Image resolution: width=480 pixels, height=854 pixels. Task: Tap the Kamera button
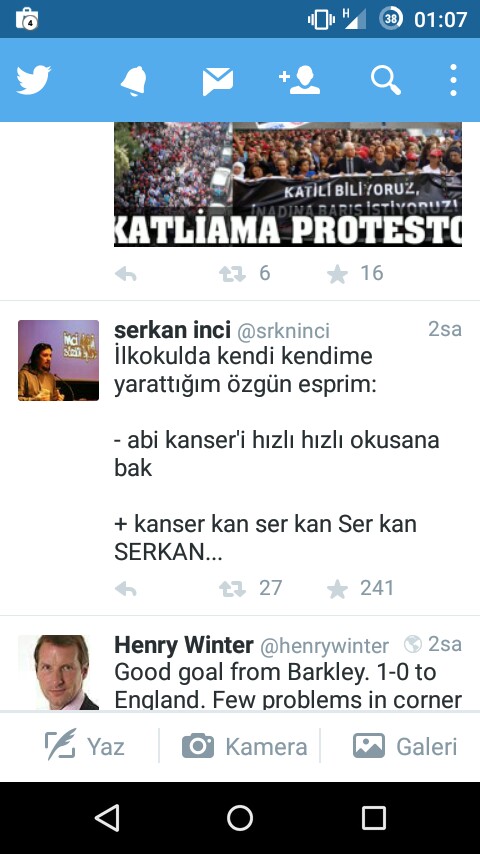click(244, 746)
